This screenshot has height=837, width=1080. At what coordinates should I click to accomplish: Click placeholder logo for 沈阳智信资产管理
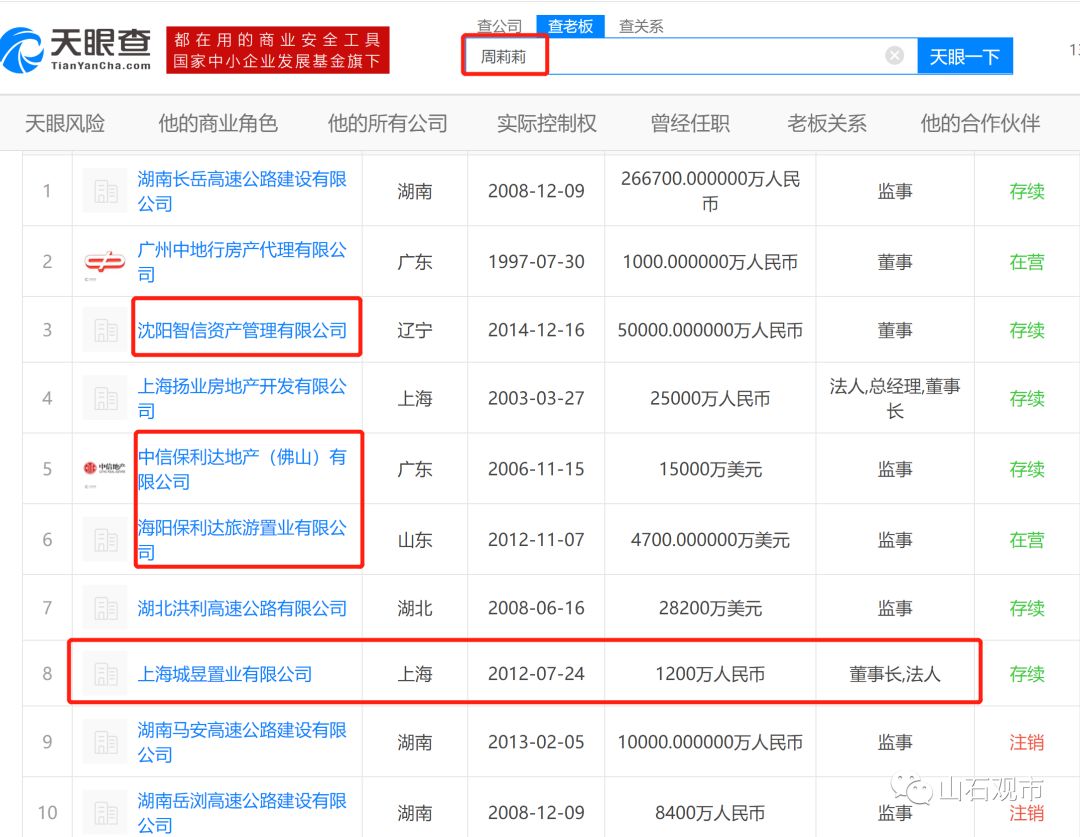tap(104, 330)
